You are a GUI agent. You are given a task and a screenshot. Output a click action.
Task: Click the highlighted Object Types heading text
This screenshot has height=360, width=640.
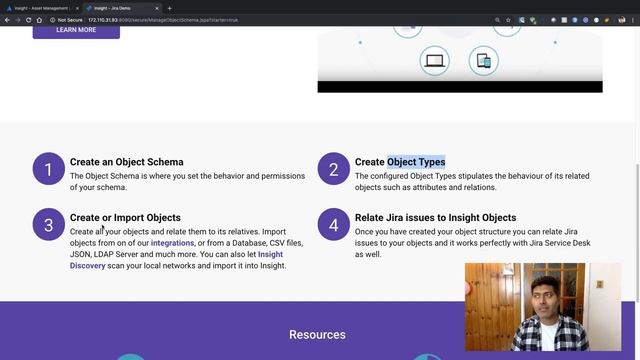coord(416,162)
